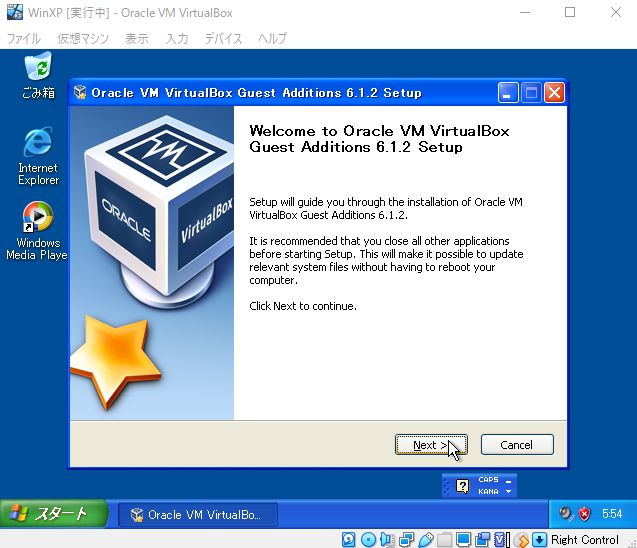Click the audio indicator icon in status bar
The image size is (637, 548).
[387, 539]
